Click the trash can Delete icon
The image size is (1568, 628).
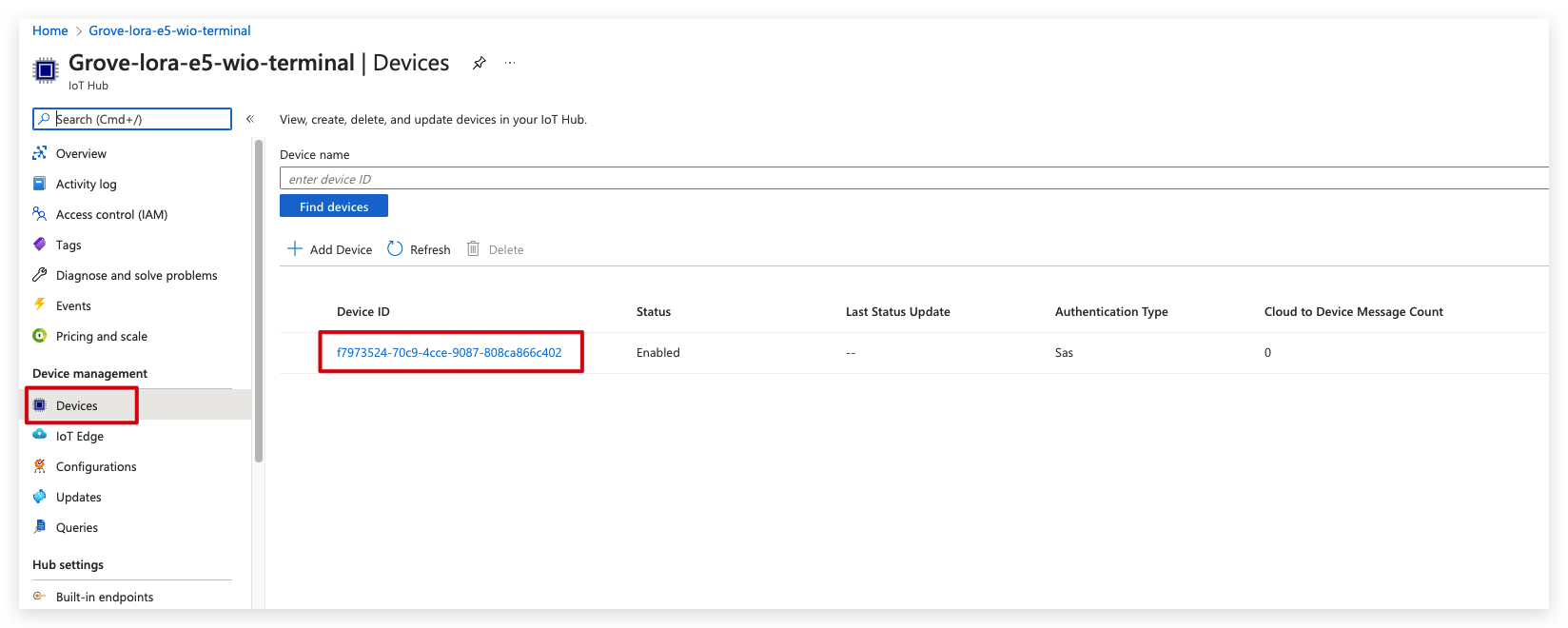tap(473, 248)
